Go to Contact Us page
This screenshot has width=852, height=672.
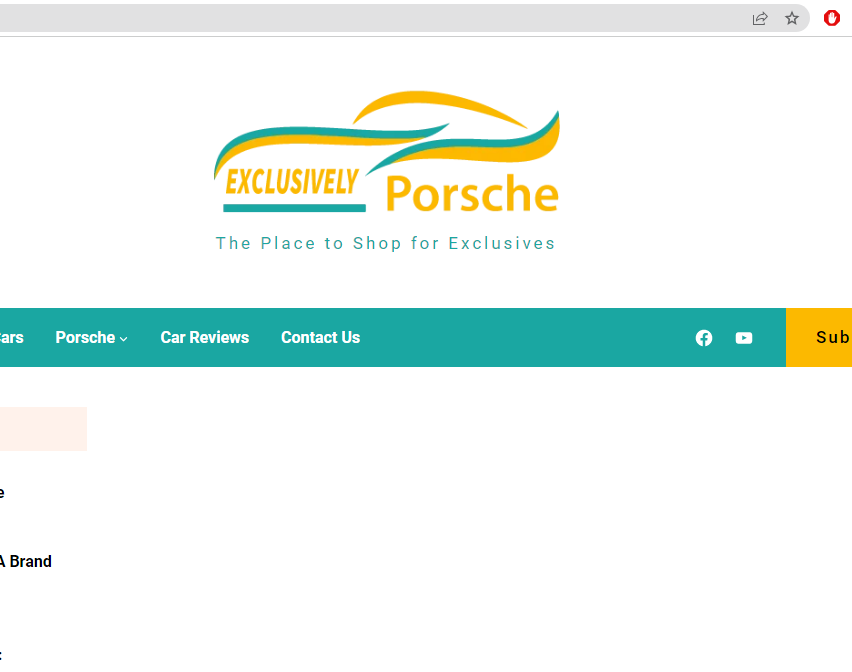pos(321,337)
